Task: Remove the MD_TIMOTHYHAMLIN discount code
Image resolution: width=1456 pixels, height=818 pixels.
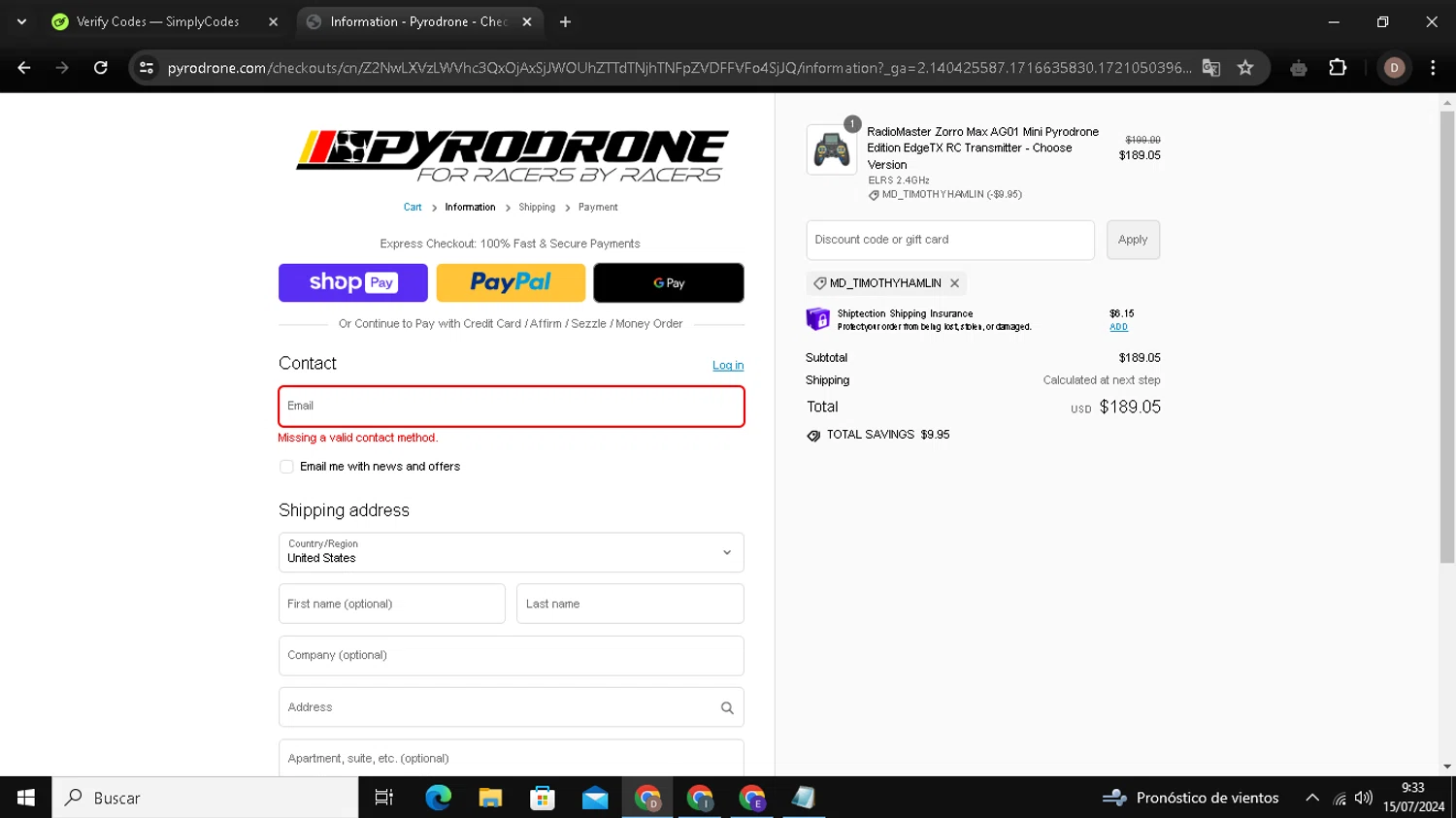Action: (x=954, y=283)
